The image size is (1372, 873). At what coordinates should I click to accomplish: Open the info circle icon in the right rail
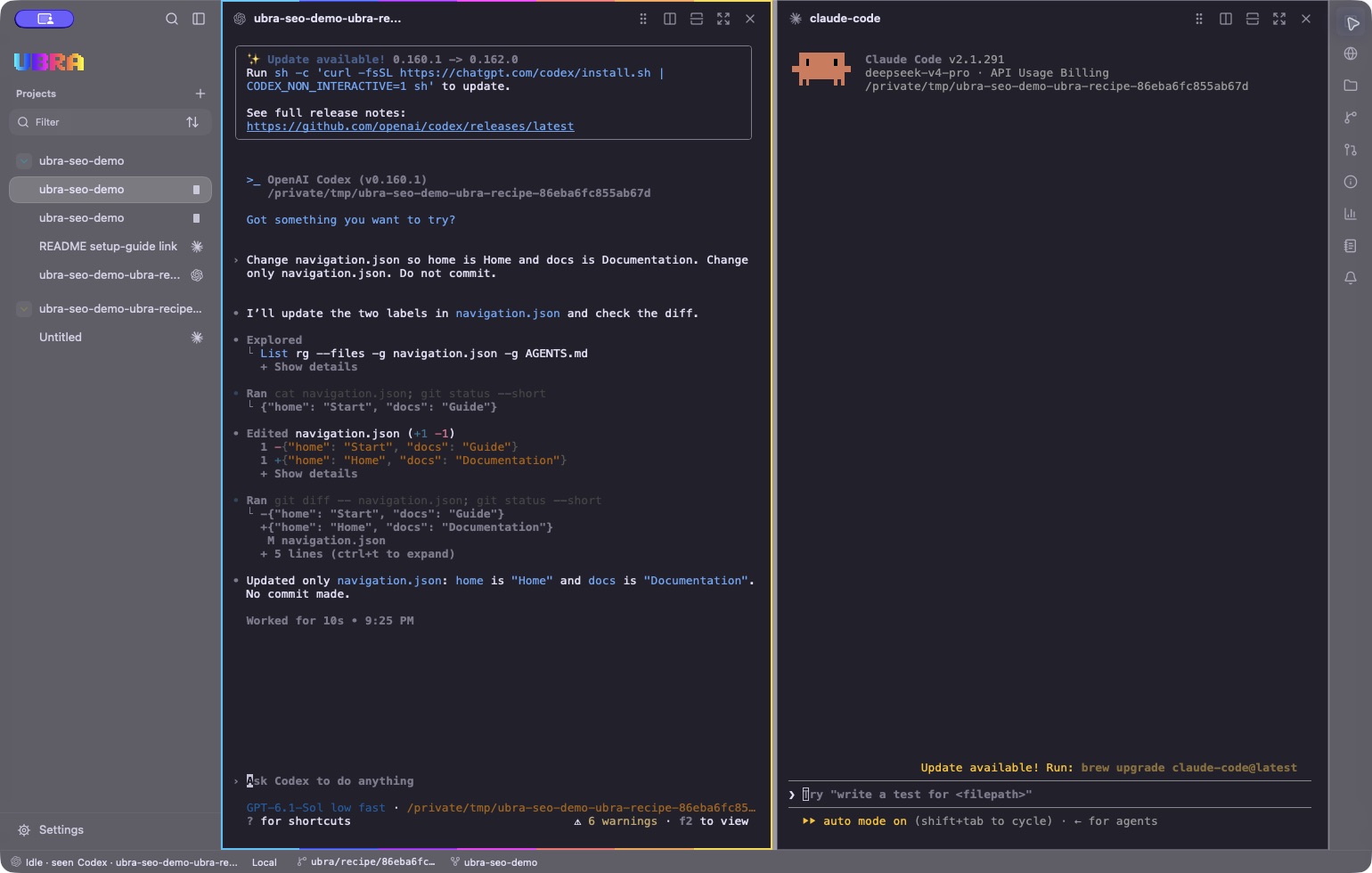click(1351, 182)
